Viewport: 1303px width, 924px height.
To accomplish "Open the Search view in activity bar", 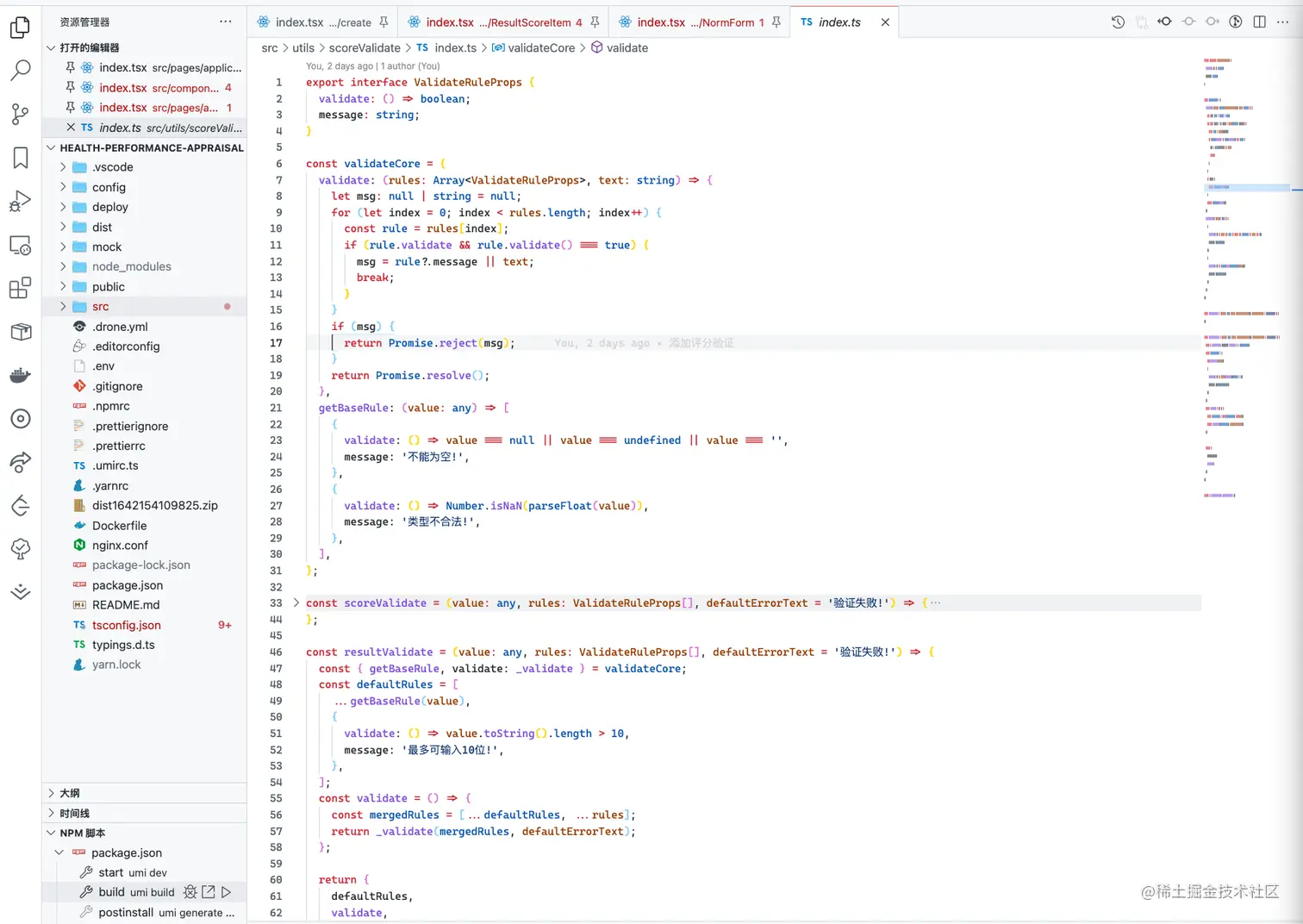I will tap(20, 70).
